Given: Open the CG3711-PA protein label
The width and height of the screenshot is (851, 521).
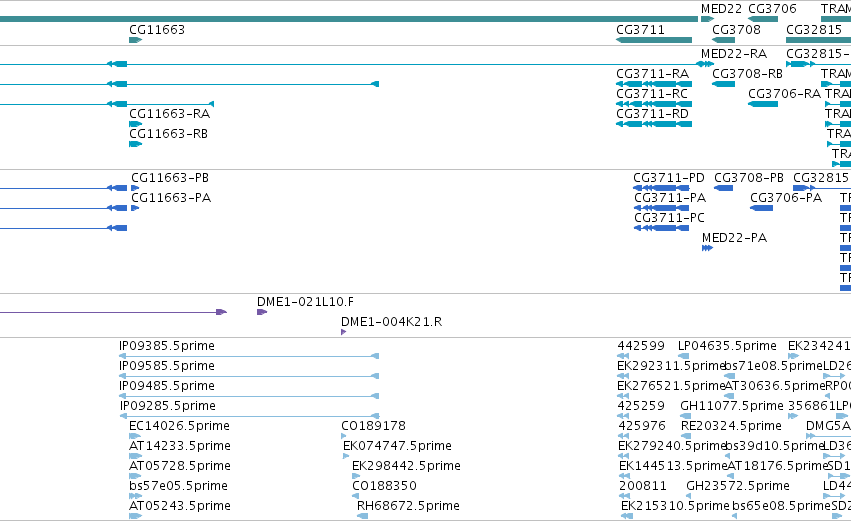Looking at the screenshot, I should coord(670,198).
